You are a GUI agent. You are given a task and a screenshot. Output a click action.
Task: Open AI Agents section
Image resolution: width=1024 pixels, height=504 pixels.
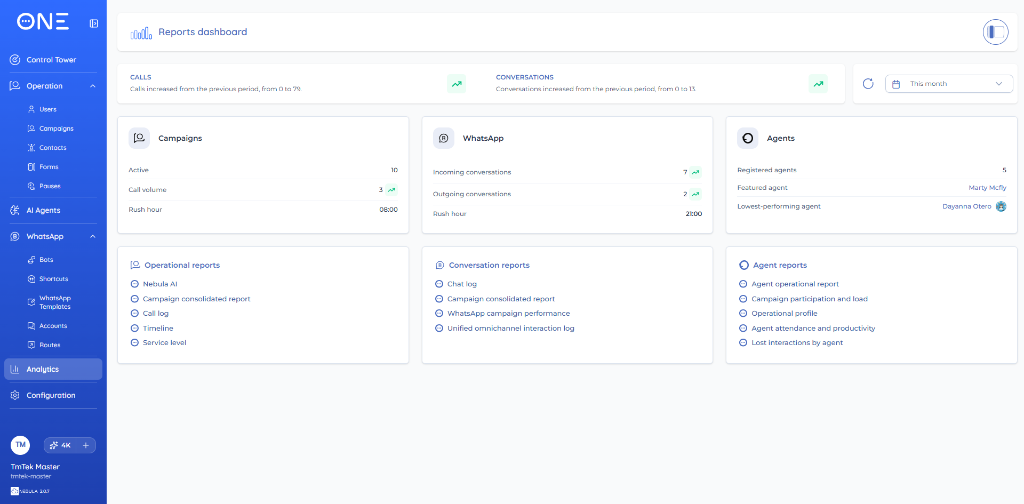tap(43, 211)
